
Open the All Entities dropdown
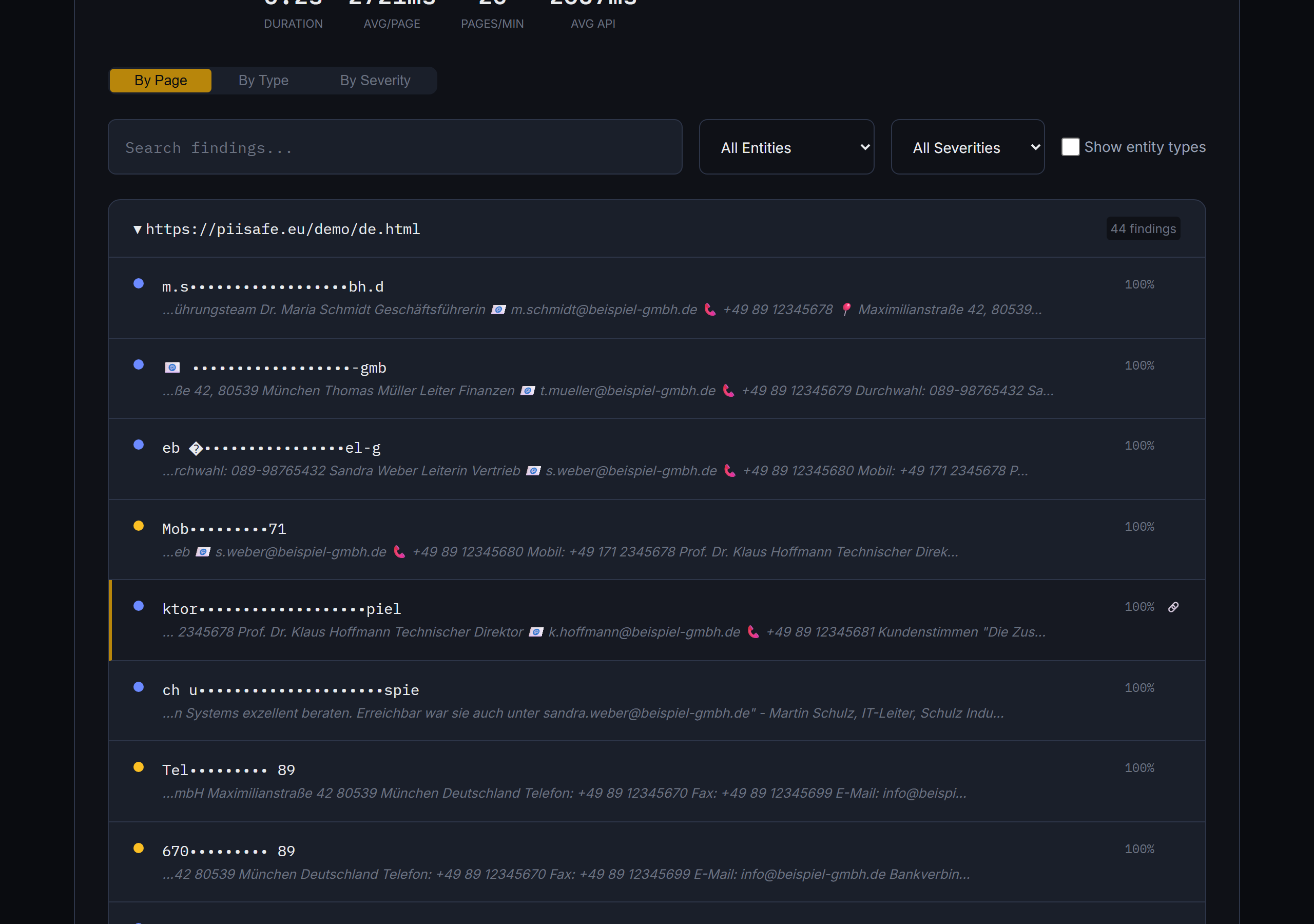[x=786, y=147]
